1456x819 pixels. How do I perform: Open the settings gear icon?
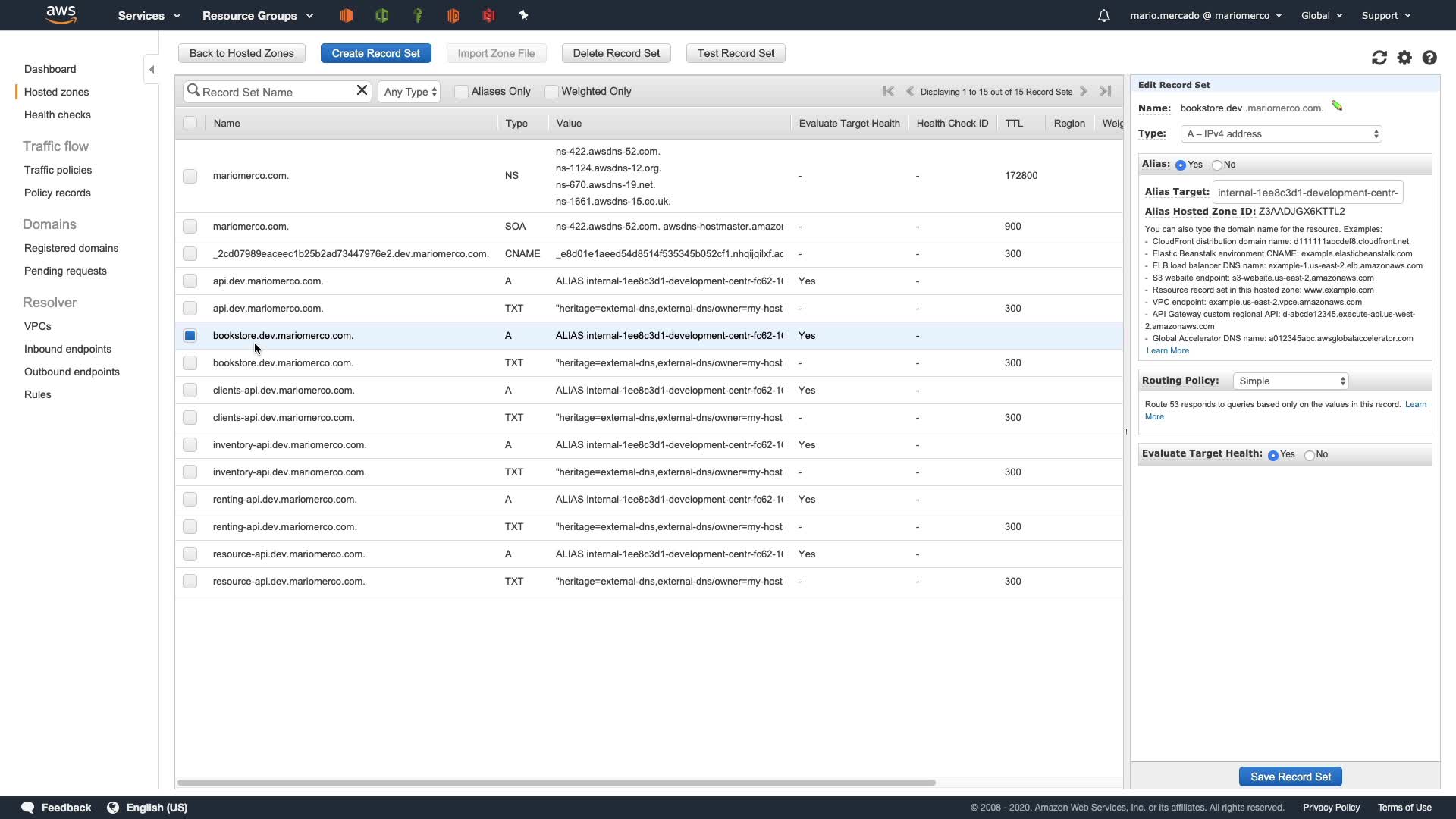pos(1404,58)
